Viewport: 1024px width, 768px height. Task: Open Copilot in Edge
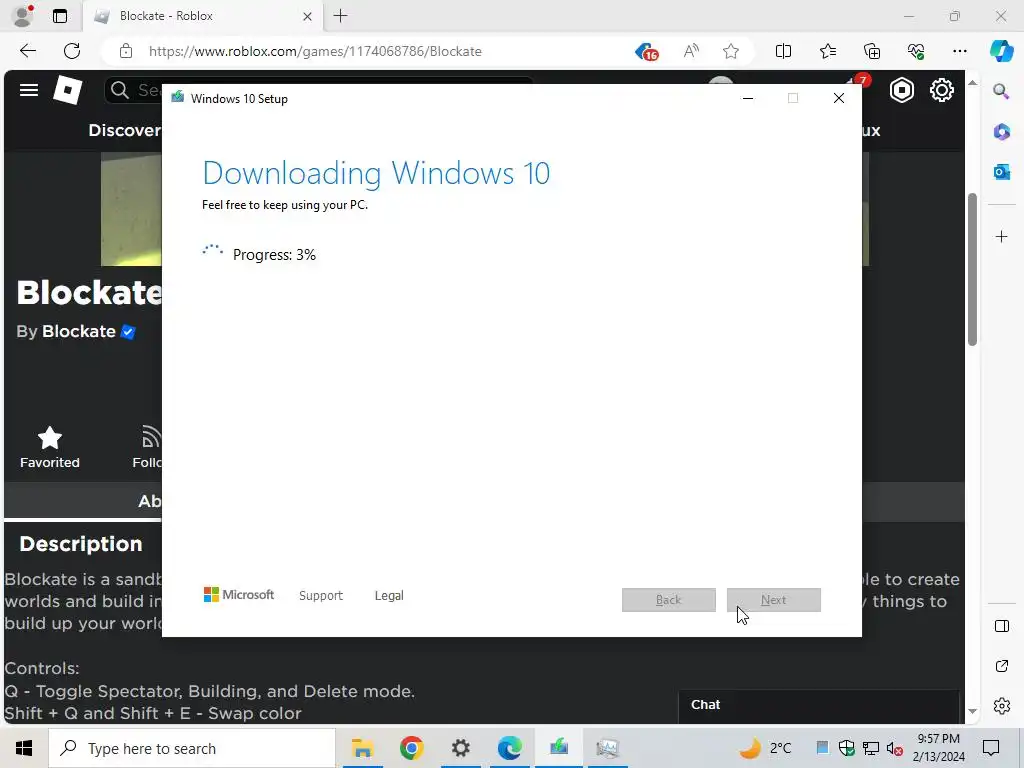coord(1001,51)
